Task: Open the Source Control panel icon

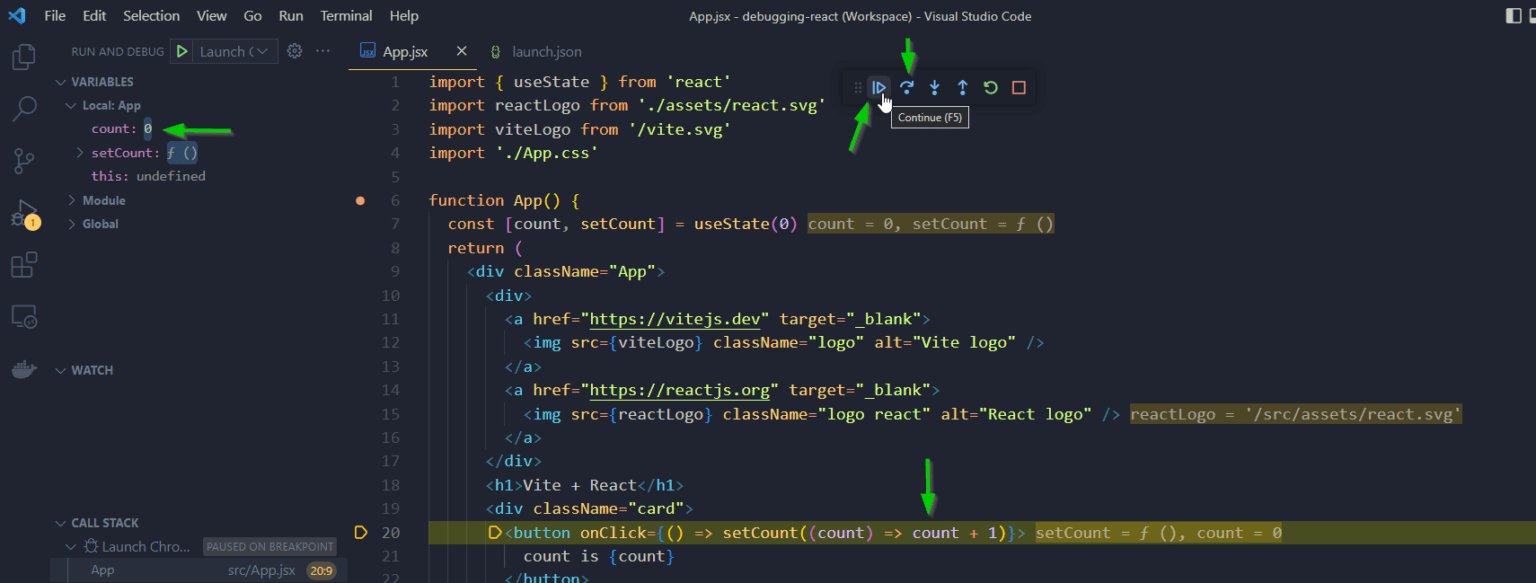Action: (x=22, y=160)
